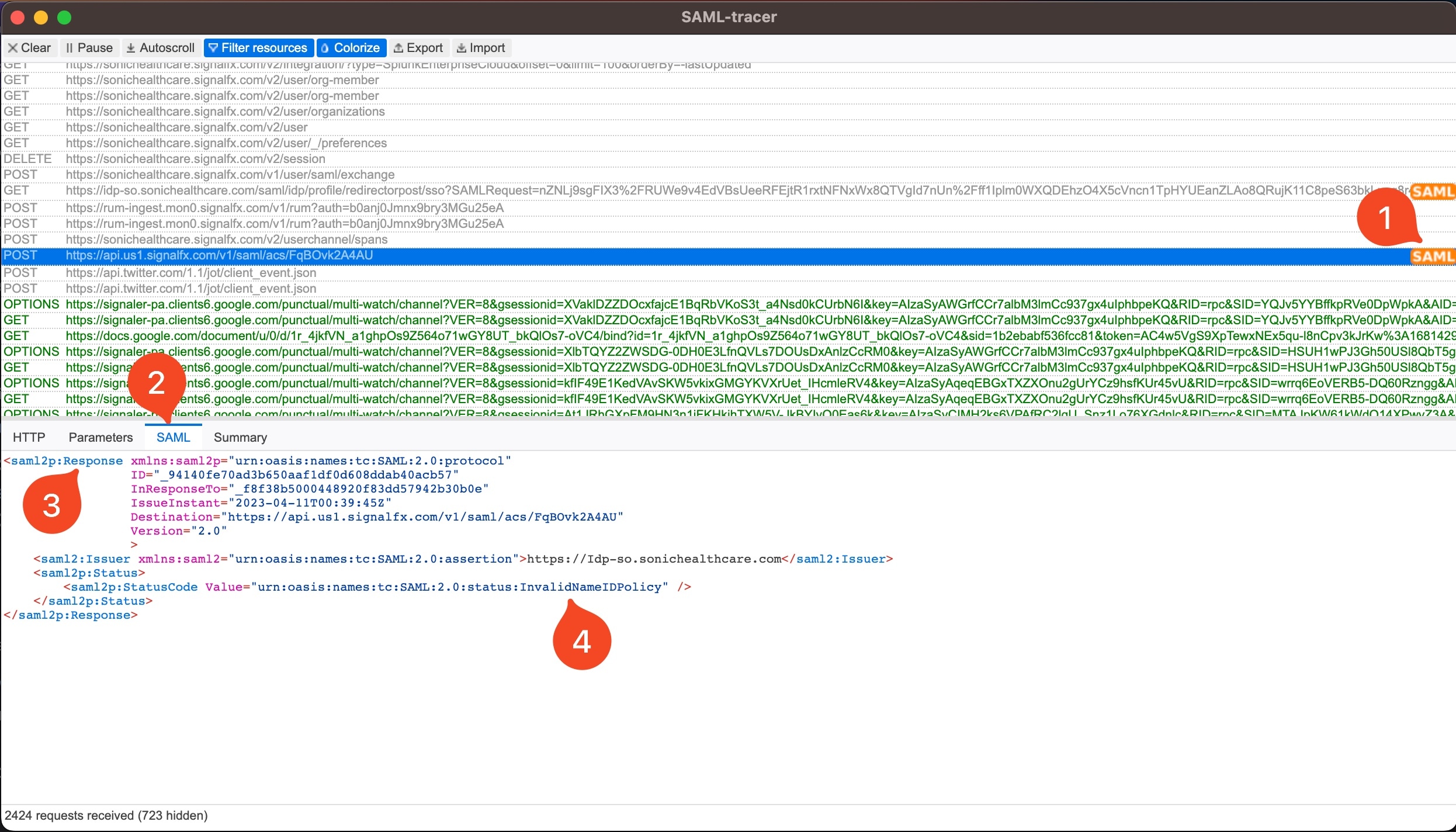Select the GET /v2/user request row

[x=728, y=127]
